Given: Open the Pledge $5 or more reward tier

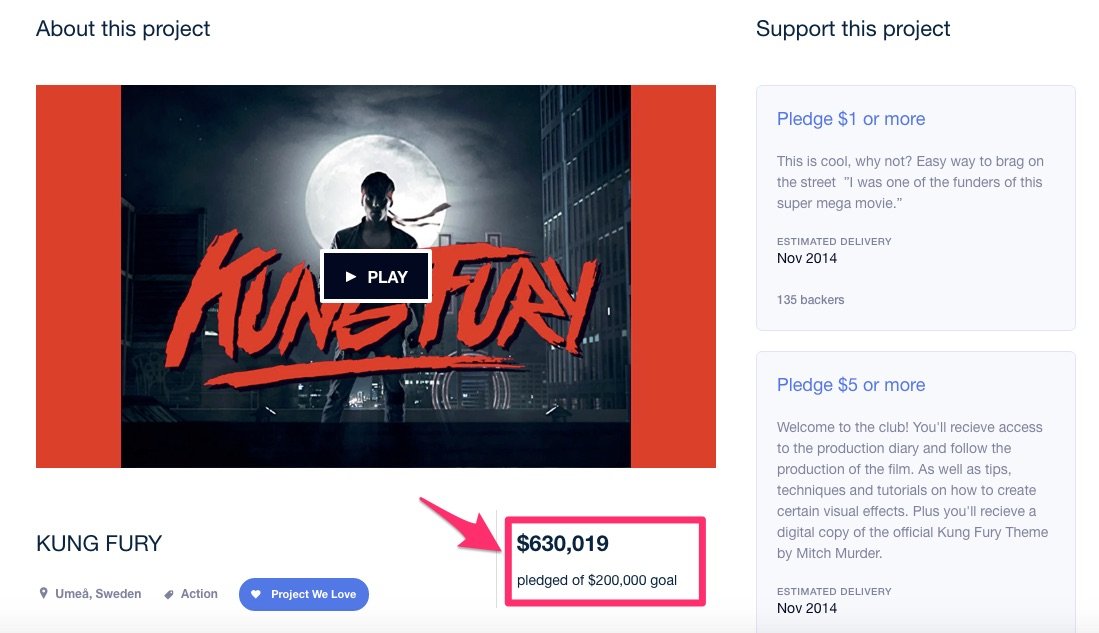Looking at the screenshot, I should [x=851, y=384].
